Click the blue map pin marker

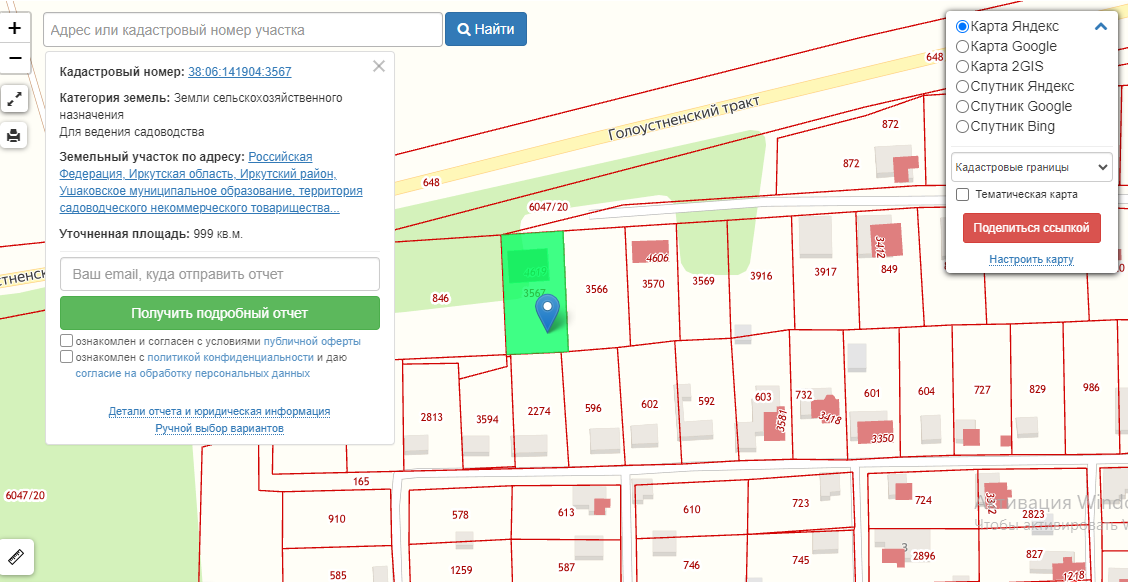coord(547,313)
